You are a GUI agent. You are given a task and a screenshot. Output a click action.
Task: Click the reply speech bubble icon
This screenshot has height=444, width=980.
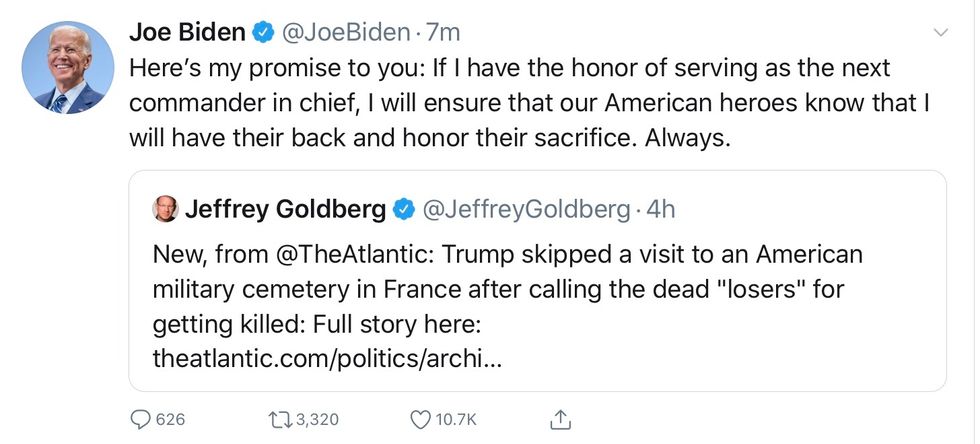pos(141,419)
